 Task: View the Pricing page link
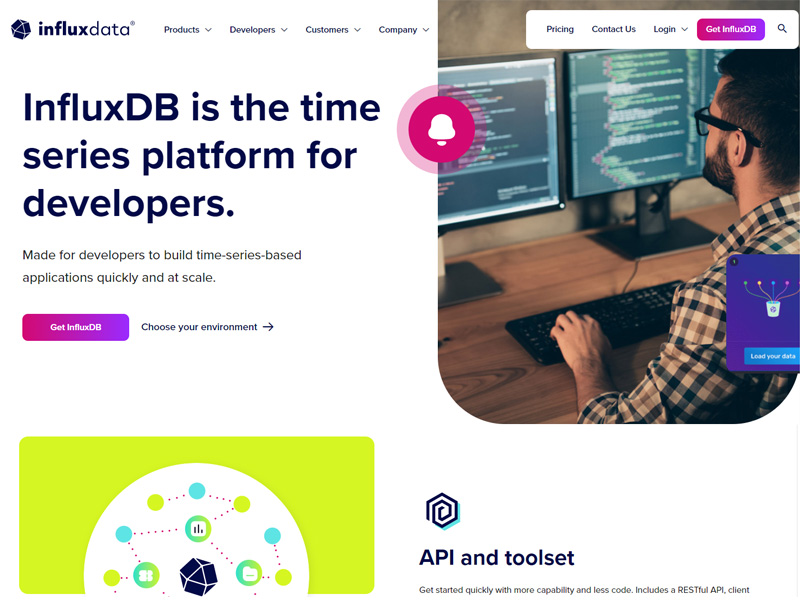pos(560,30)
